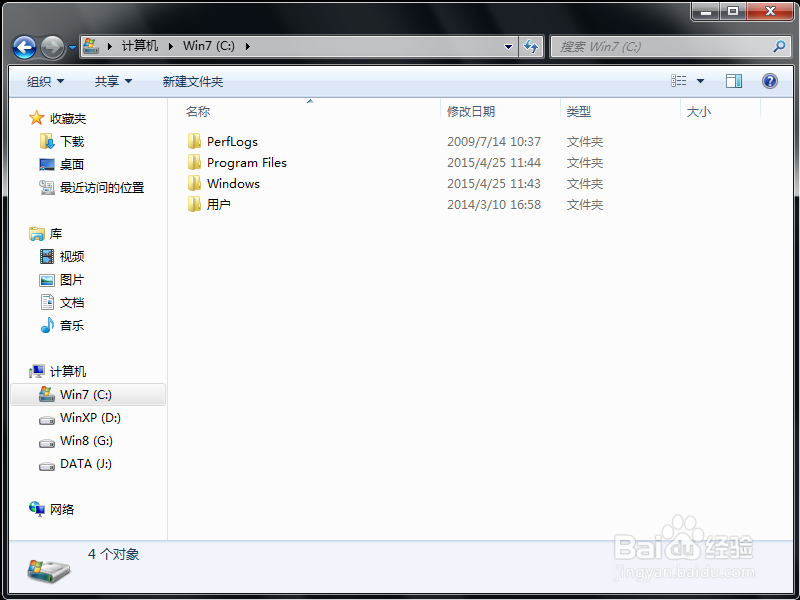This screenshot has height=600, width=800.
Task: Click the 下载 folder icon in sidebar
Action: (x=47, y=141)
